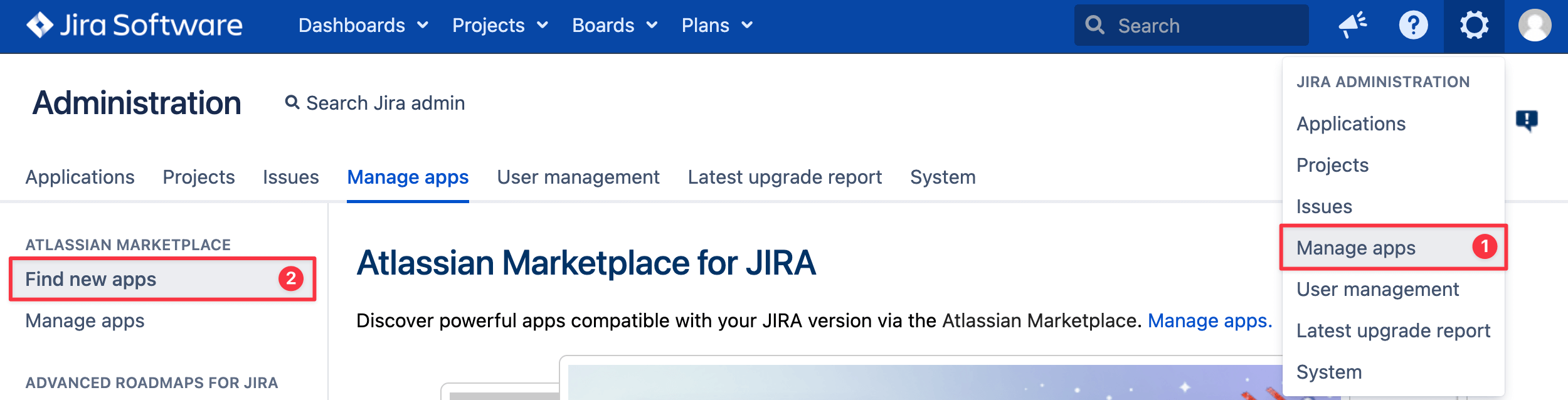Open the Boards dropdown menu

coord(615,26)
